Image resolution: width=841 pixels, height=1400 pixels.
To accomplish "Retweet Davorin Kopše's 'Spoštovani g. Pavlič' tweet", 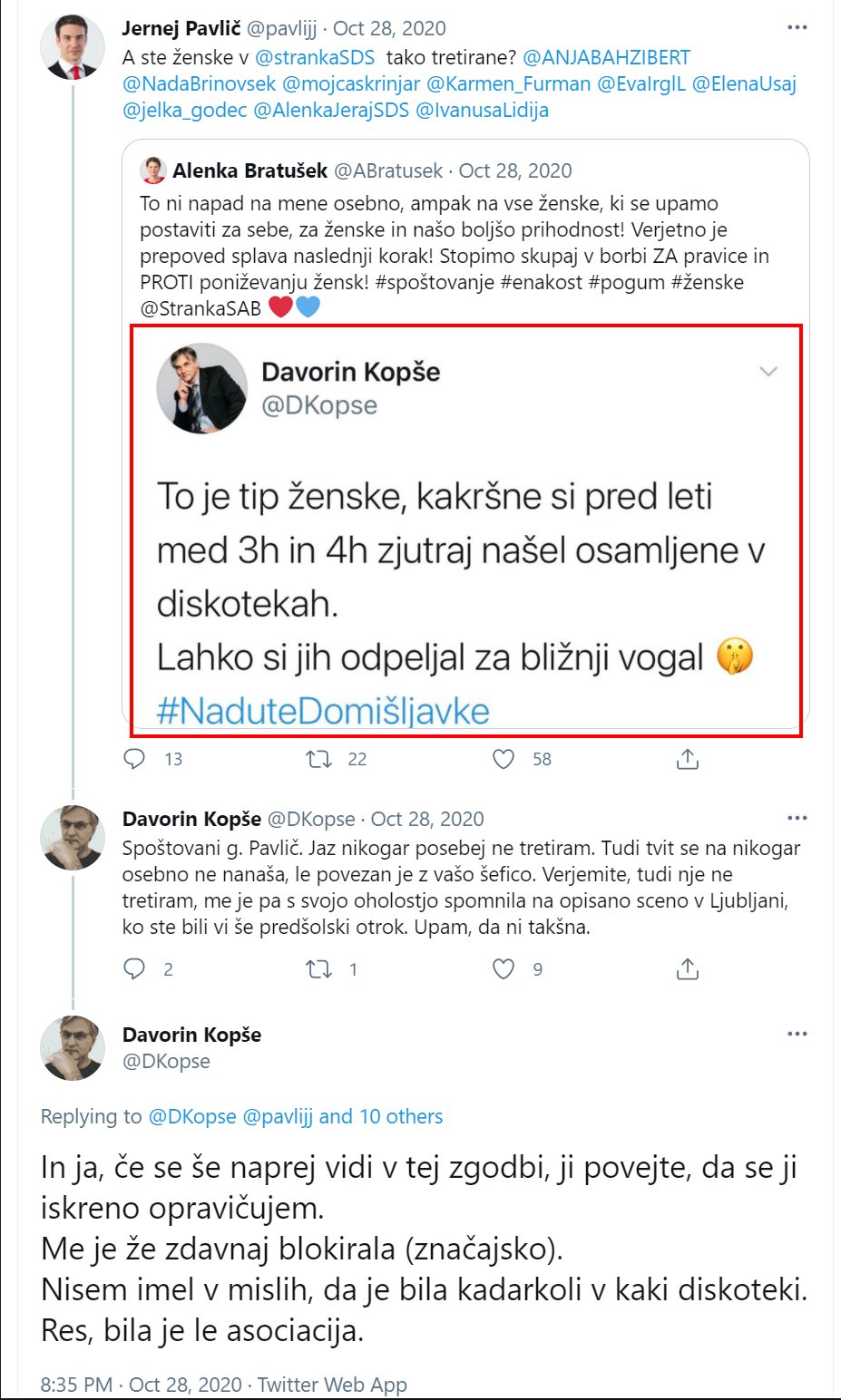I will tap(319, 969).
